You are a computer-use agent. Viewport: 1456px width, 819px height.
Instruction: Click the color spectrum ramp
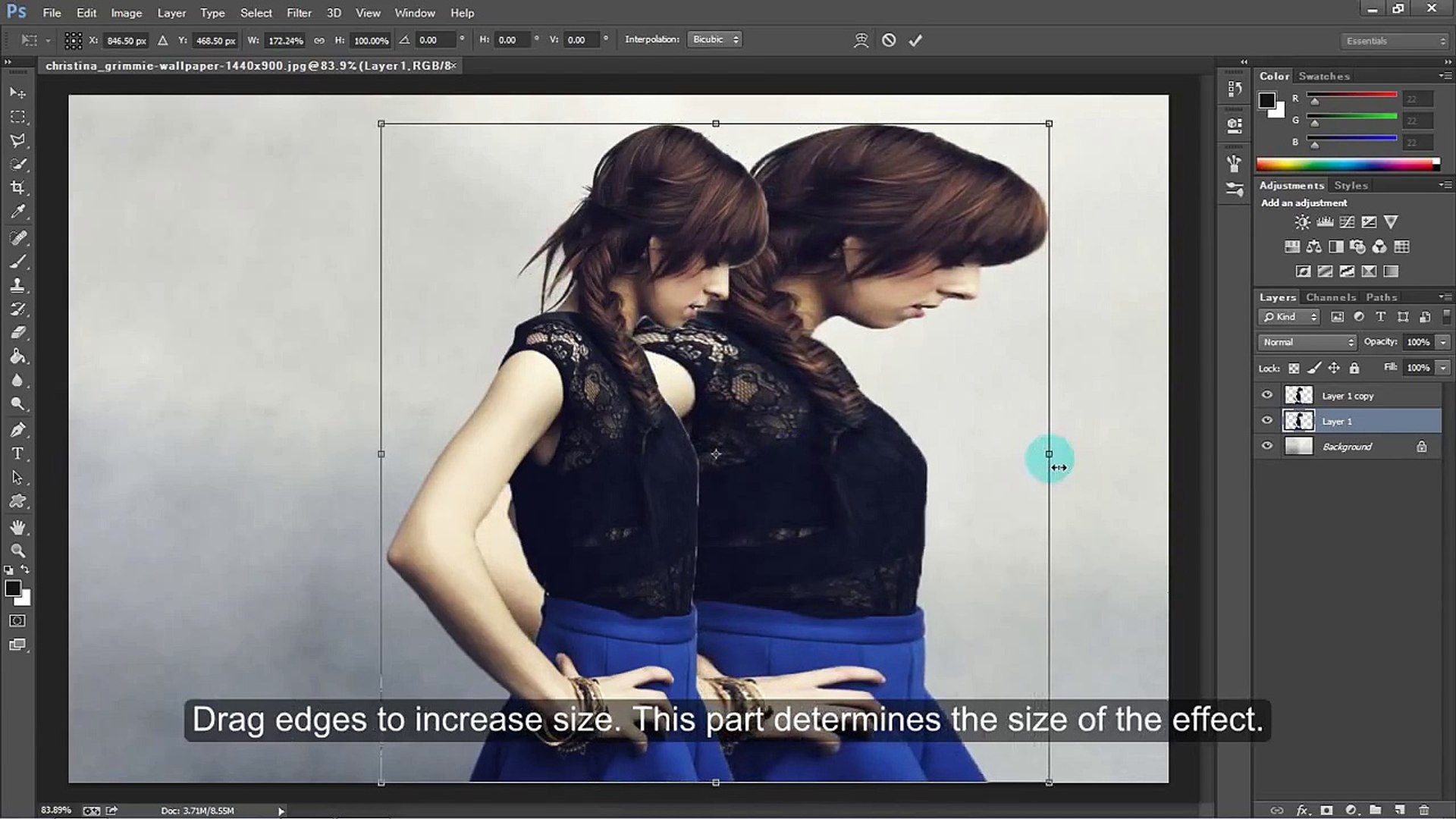tap(1346, 165)
